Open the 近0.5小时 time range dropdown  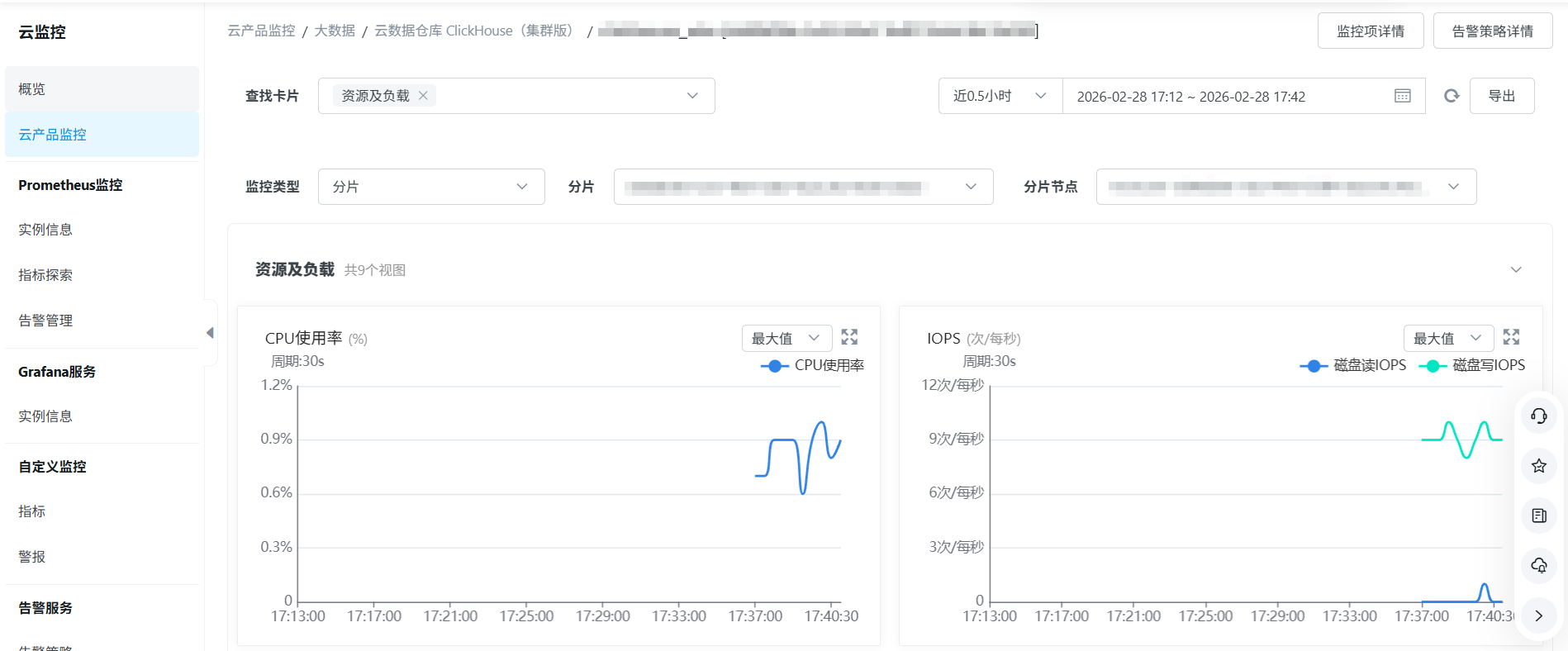tap(1000, 96)
